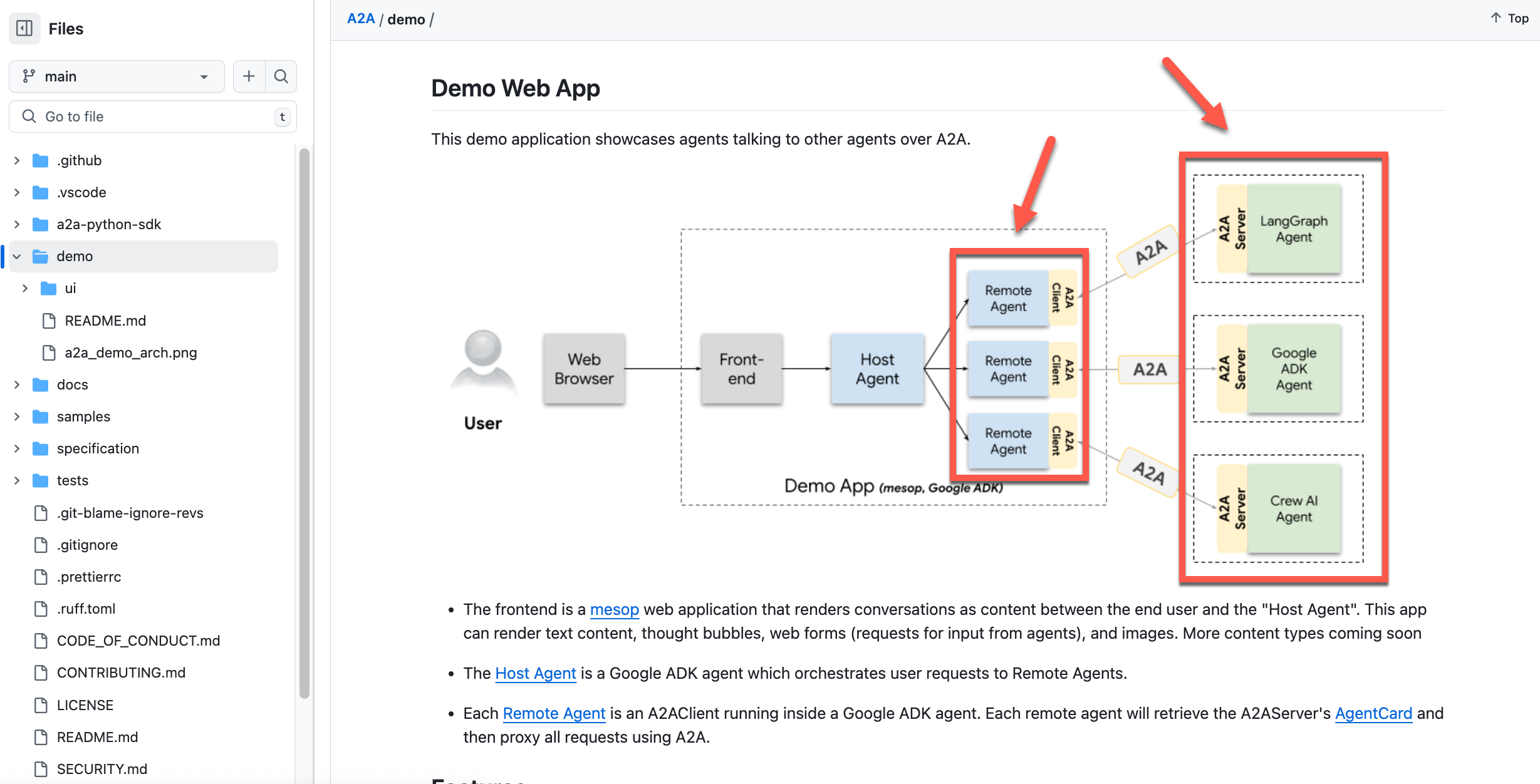Collapse the demo folder chevron
This screenshot has height=784, width=1540.
coord(17,256)
